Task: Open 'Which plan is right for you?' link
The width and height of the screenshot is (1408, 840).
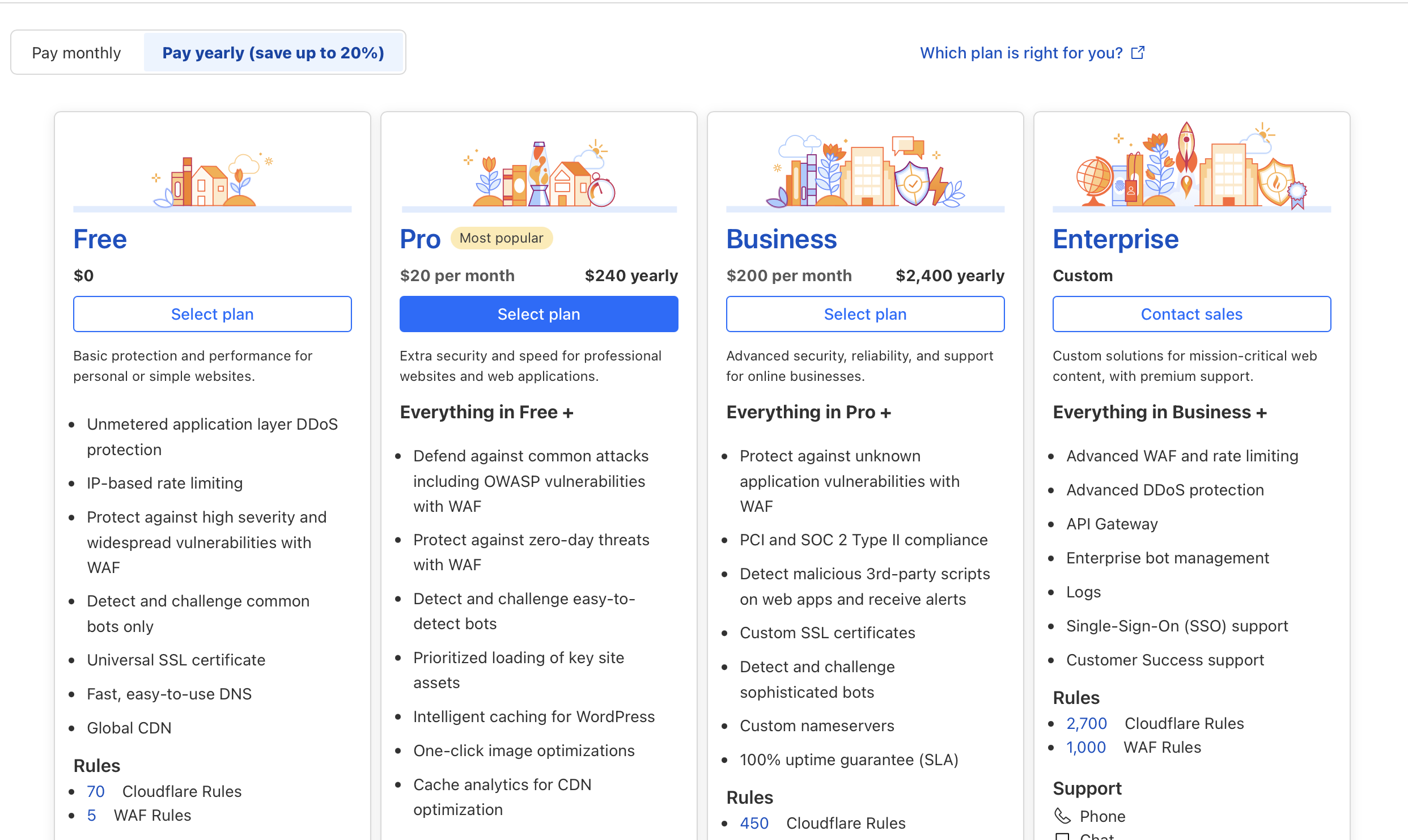Action: [1021, 53]
